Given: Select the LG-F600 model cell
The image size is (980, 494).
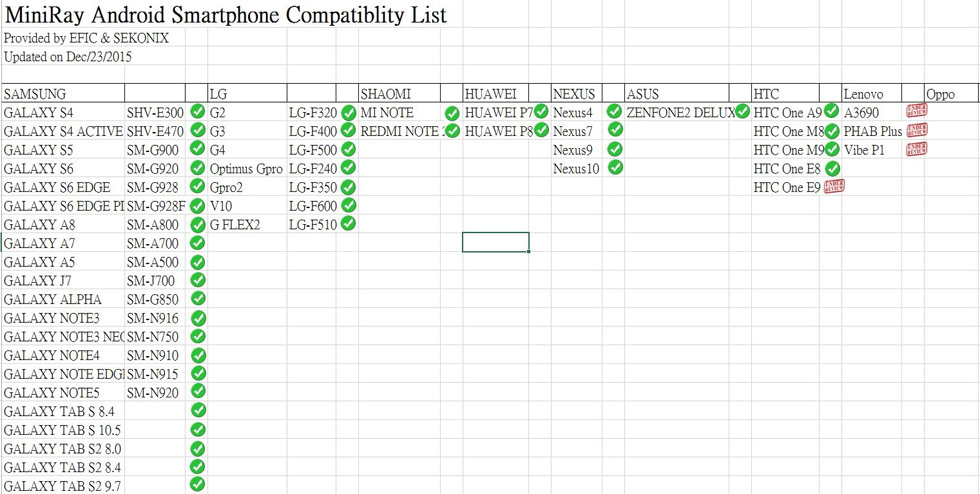Looking at the screenshot, I should [x=311, y=206].
